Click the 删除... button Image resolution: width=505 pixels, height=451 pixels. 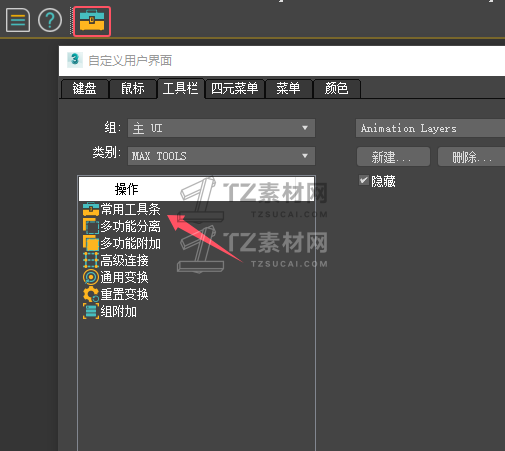point(471,157)
